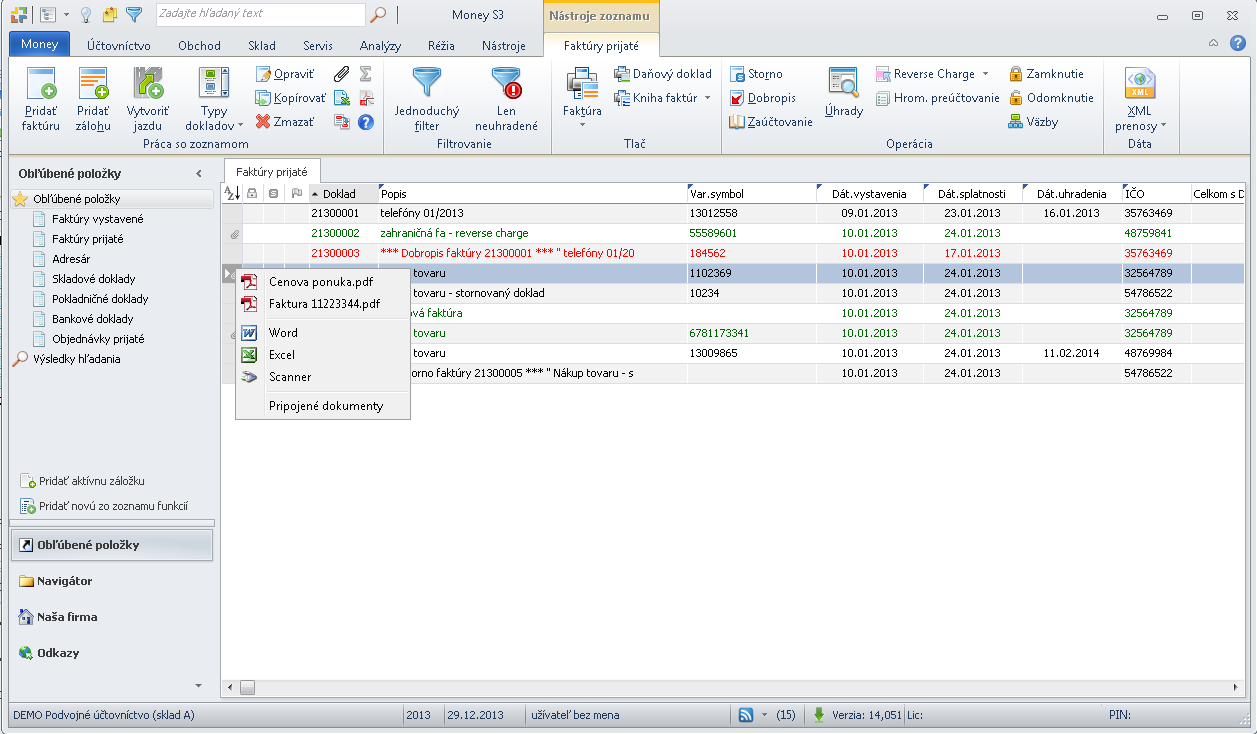
Task: Open the Odkazy panel
Action: (111, 653)
